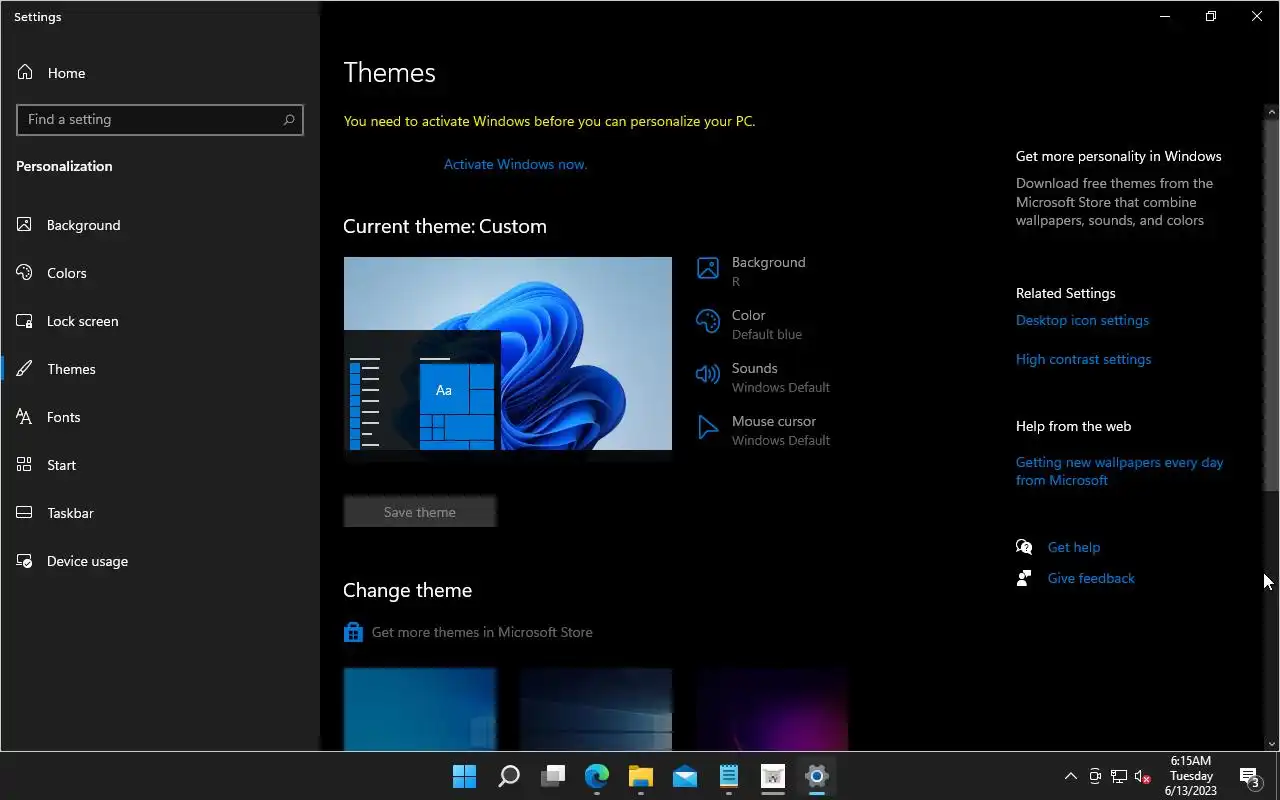
Task: Open Desktop icon settings link
Action: point(1082,320)
